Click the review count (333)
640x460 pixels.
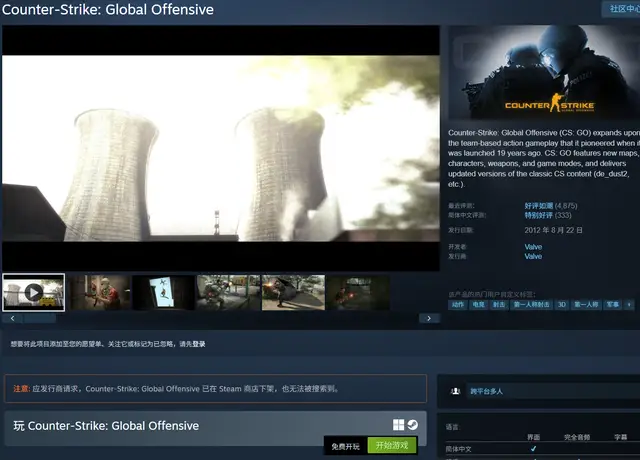(563, 215)
